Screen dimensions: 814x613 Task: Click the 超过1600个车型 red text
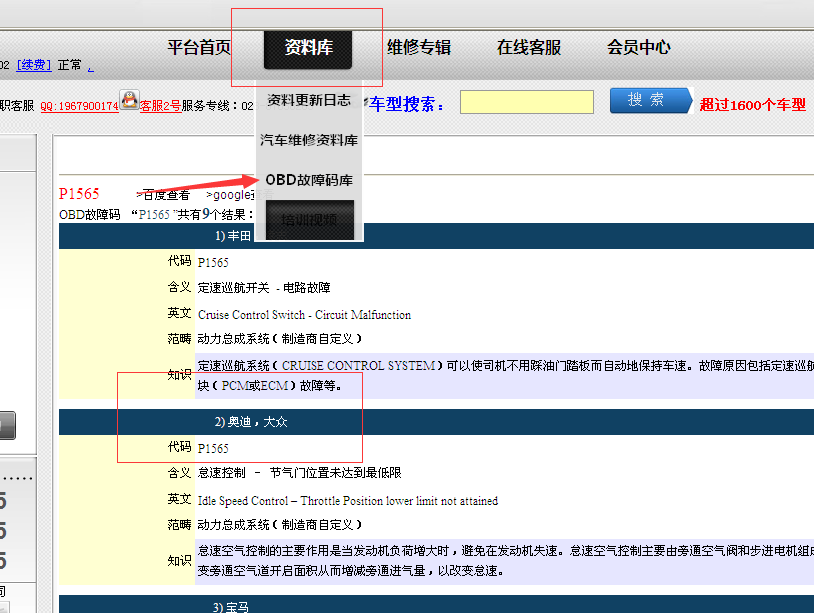(752, 105)
